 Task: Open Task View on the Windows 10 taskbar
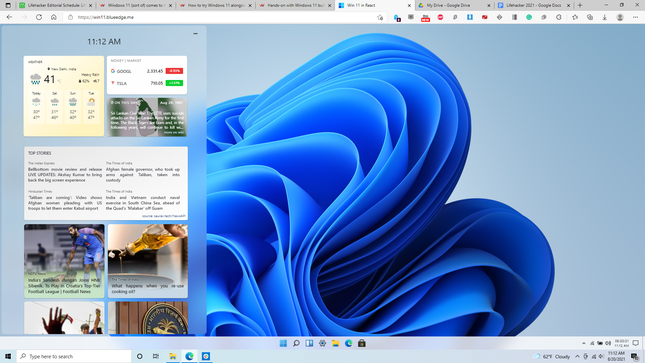[x=156, y=356]
